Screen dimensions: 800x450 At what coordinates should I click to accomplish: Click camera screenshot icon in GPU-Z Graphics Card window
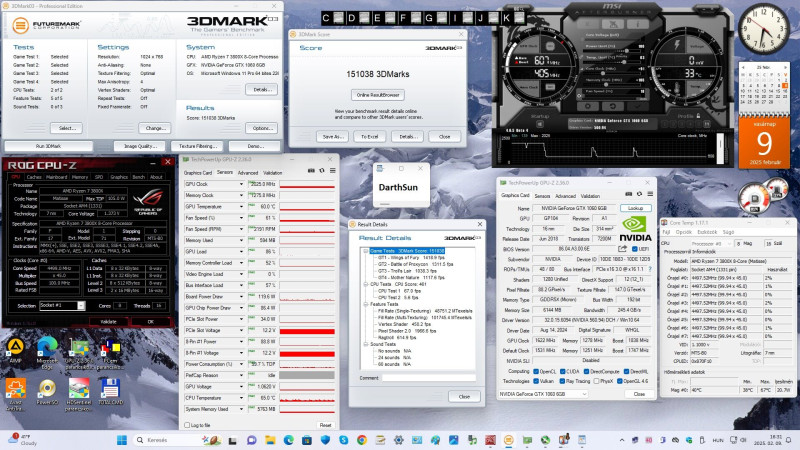629,194
